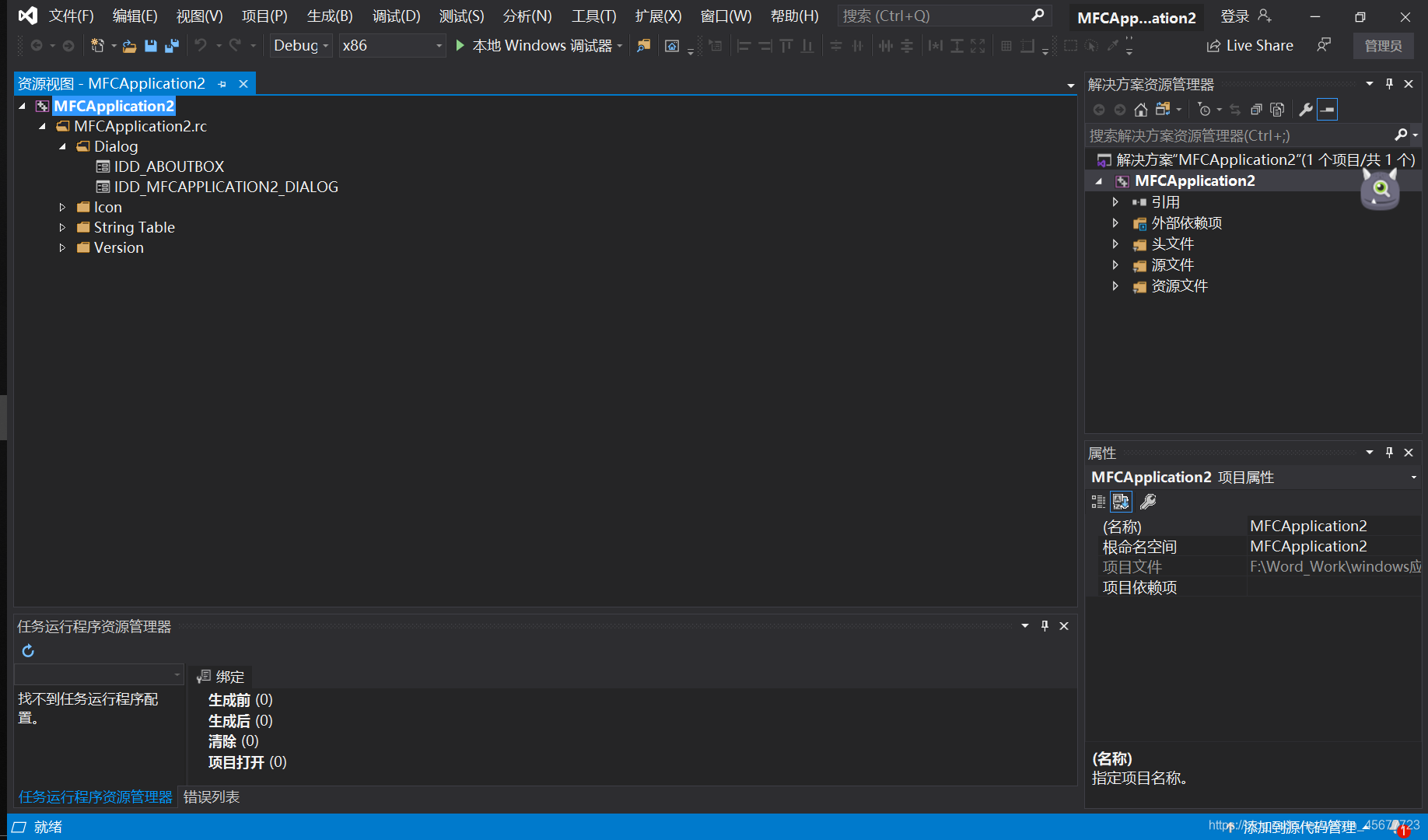Click the Live Share button
The height and width of the screenshot is (840, 1428).
click(1250, 46)
